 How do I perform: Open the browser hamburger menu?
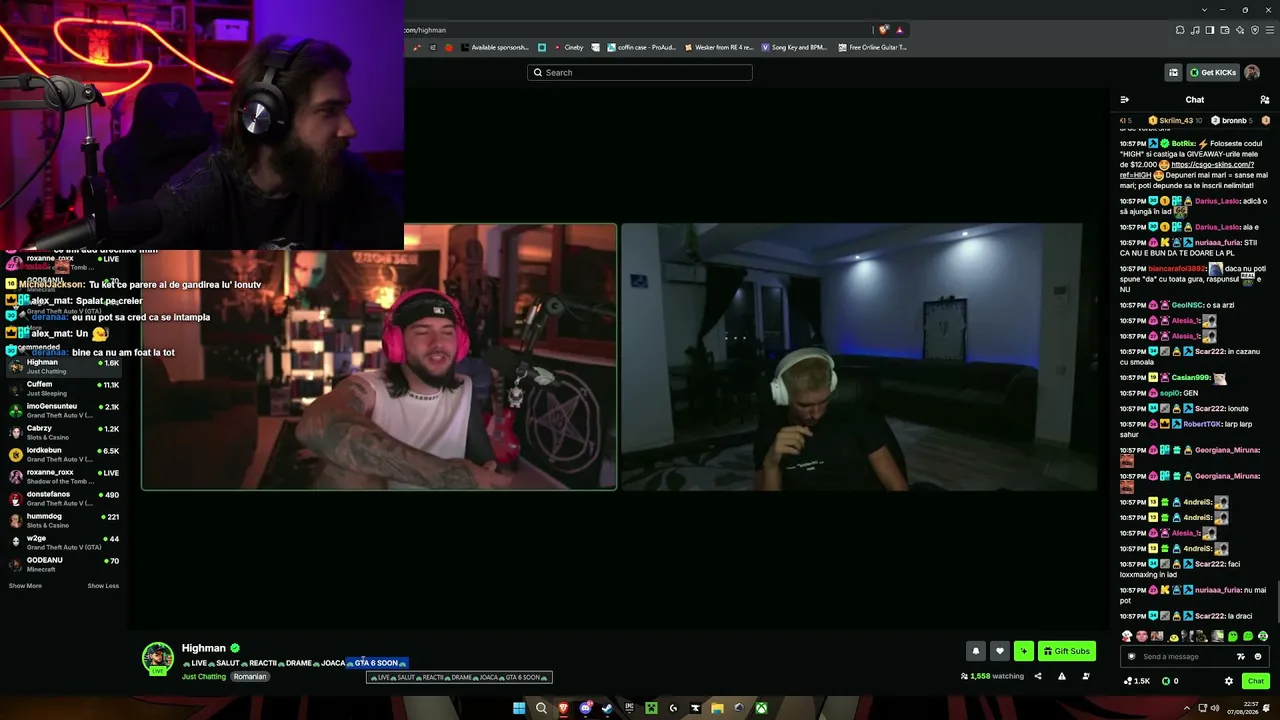click(x=1270, y=30)
